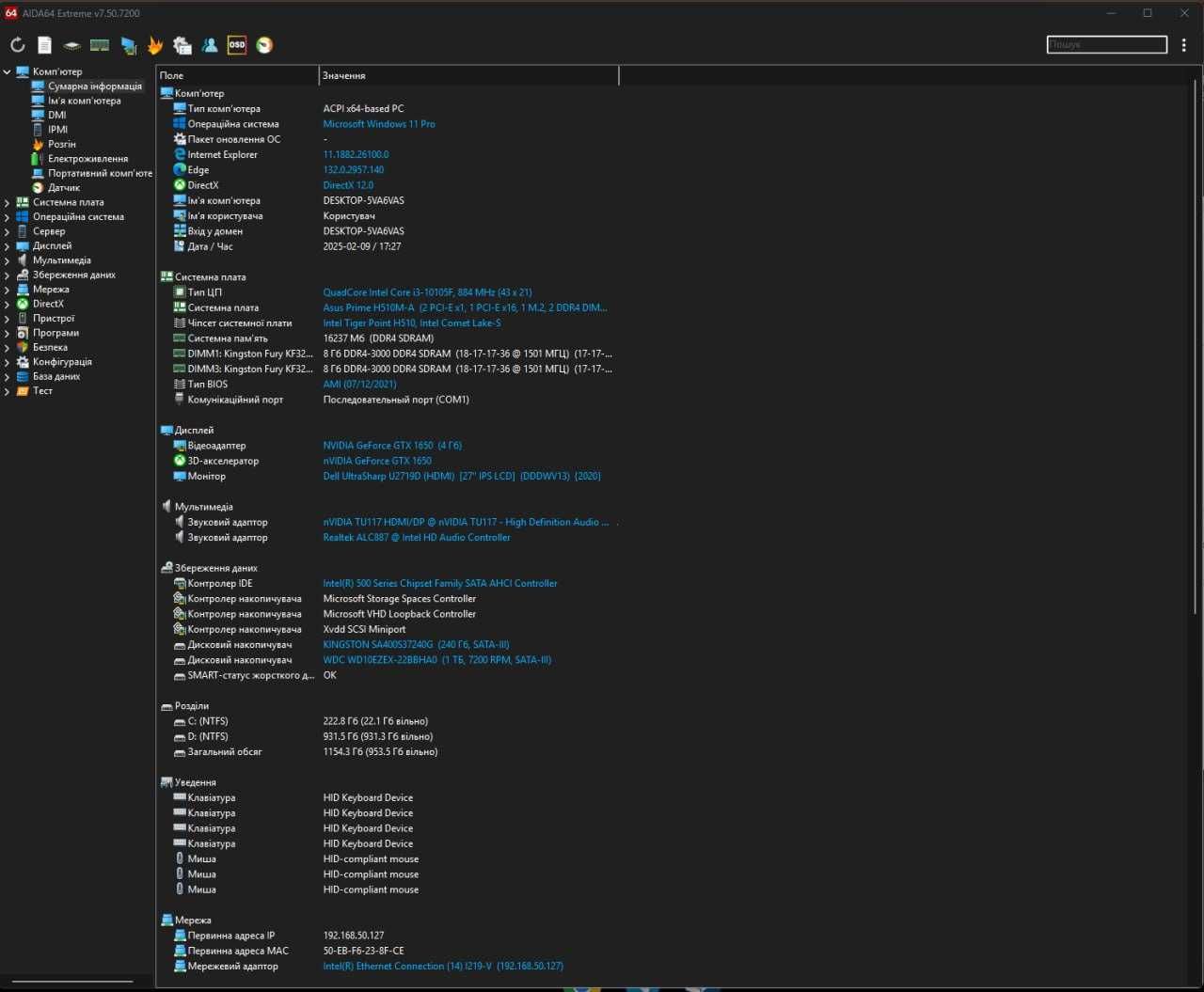
Task: Click the Безпека shield icon
Action: (23, 347)
